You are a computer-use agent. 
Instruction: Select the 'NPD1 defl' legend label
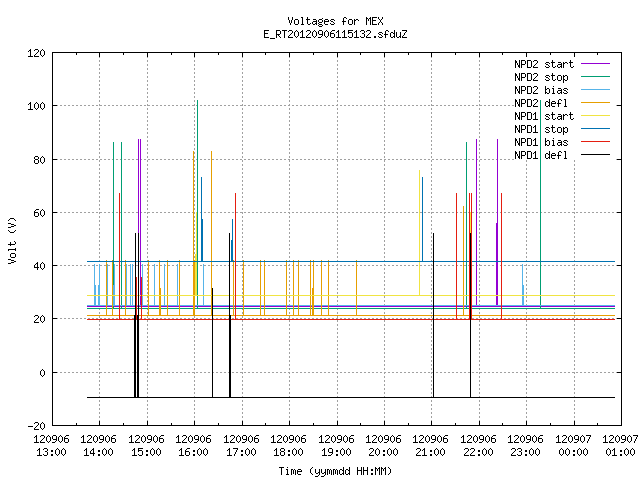click(541, 156)
